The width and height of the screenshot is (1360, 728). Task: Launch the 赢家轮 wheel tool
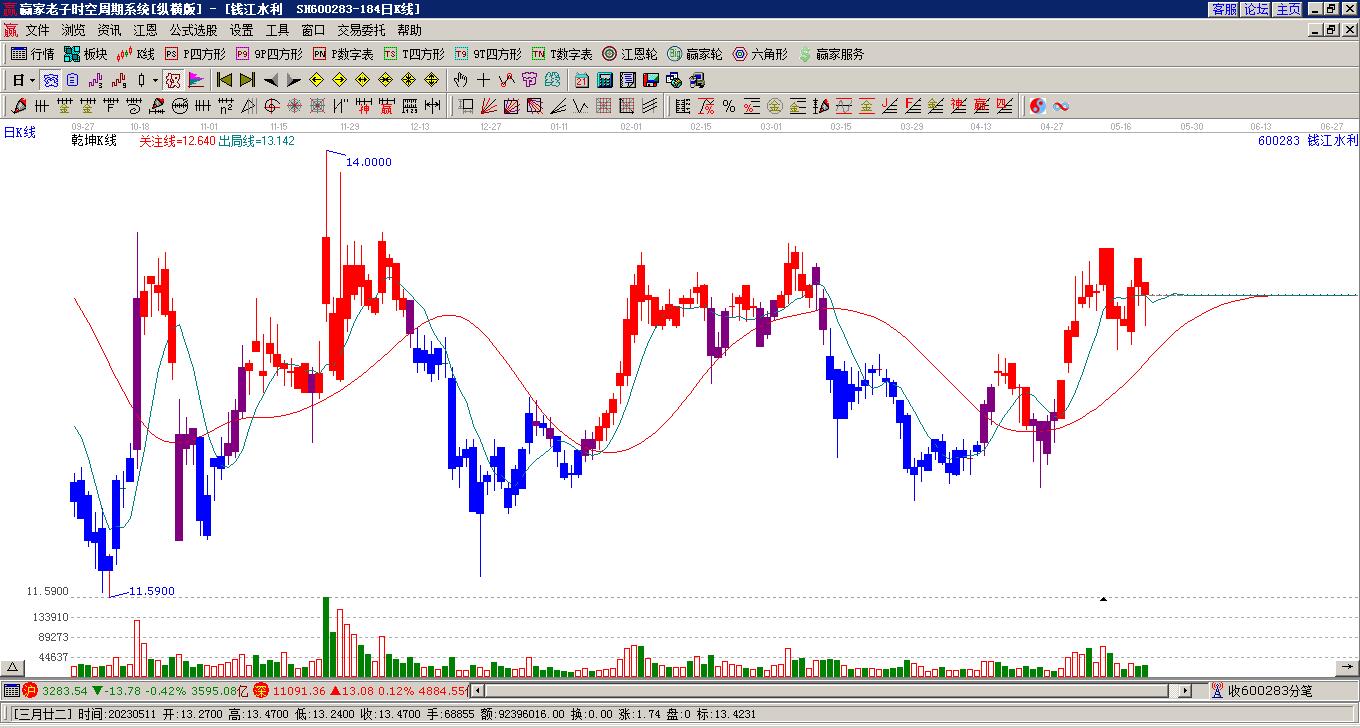(x=695, y=54)
